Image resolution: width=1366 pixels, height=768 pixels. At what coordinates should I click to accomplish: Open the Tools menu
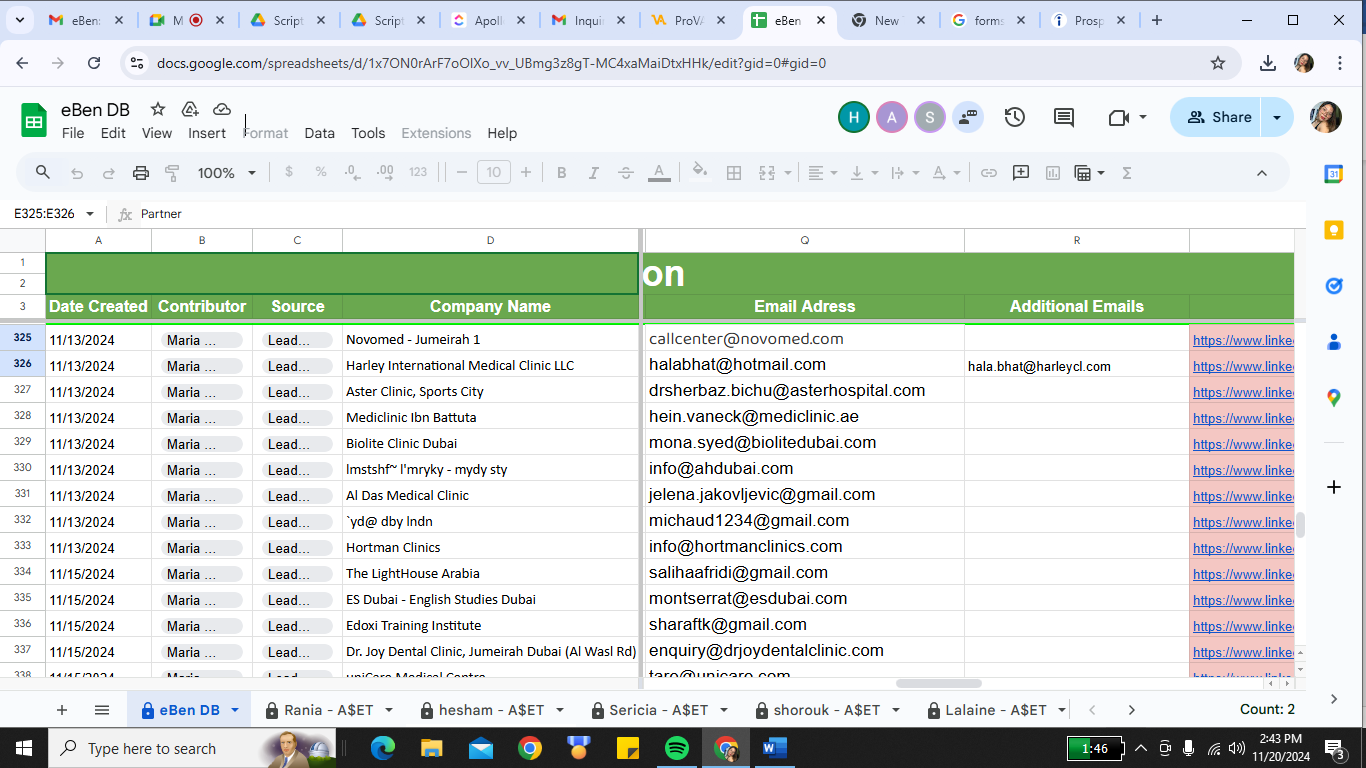[368, 133]
